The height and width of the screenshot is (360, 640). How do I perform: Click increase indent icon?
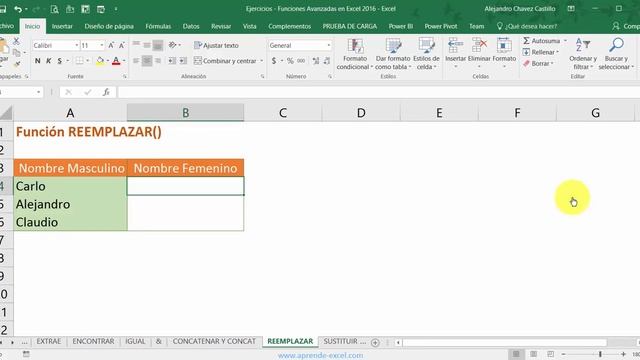point(183,61)
